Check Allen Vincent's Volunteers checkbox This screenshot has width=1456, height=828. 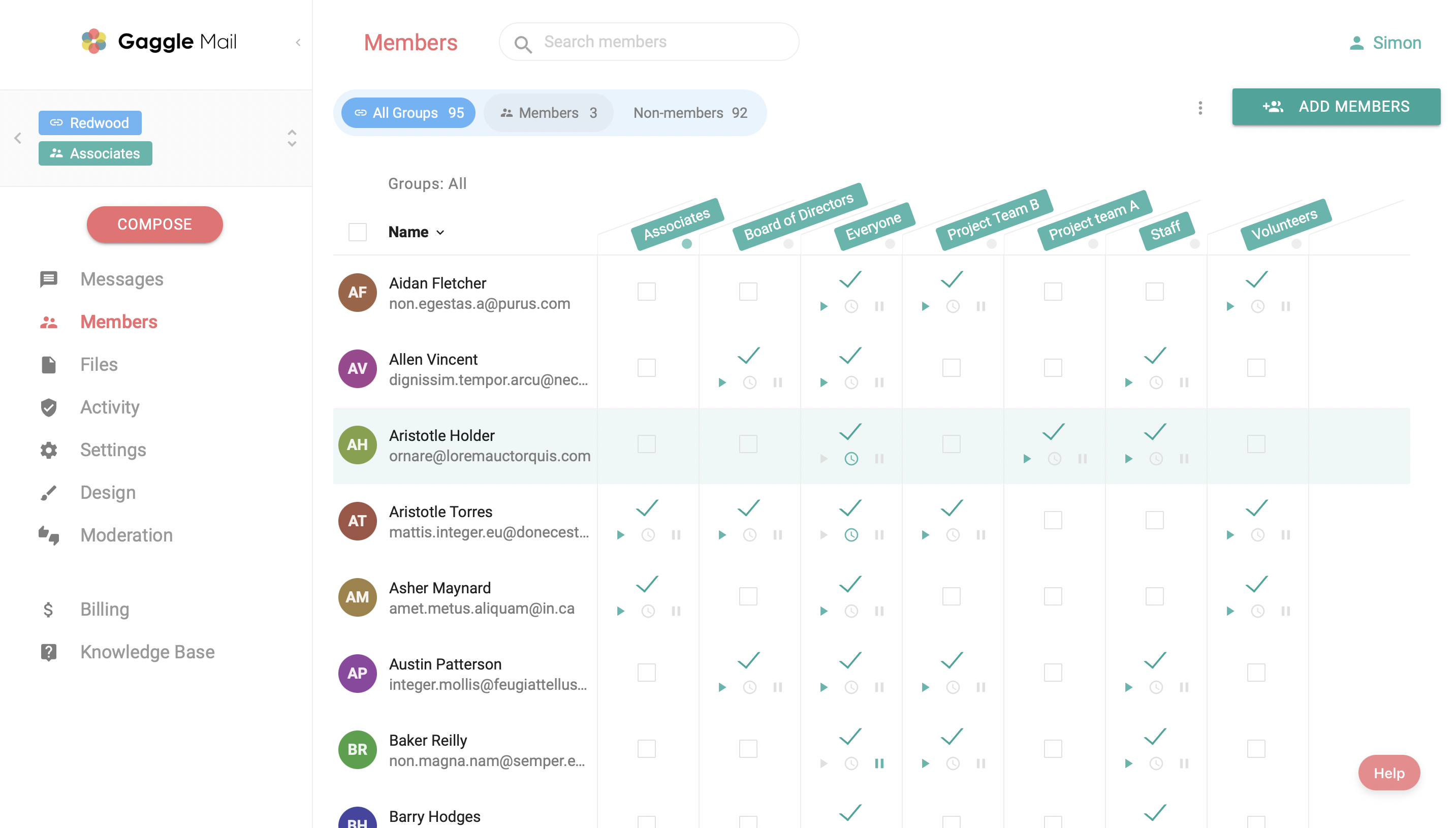(x=1256, y=368)
